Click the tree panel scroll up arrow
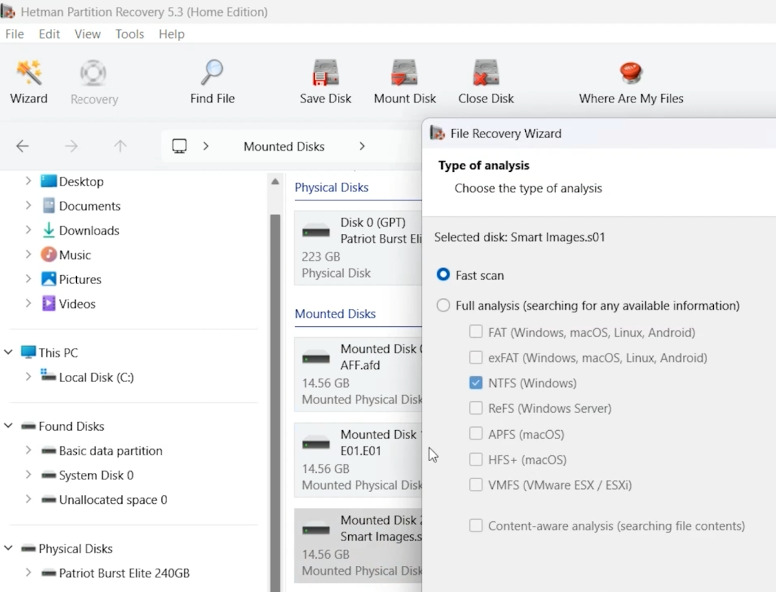 (x=275, y=182)
